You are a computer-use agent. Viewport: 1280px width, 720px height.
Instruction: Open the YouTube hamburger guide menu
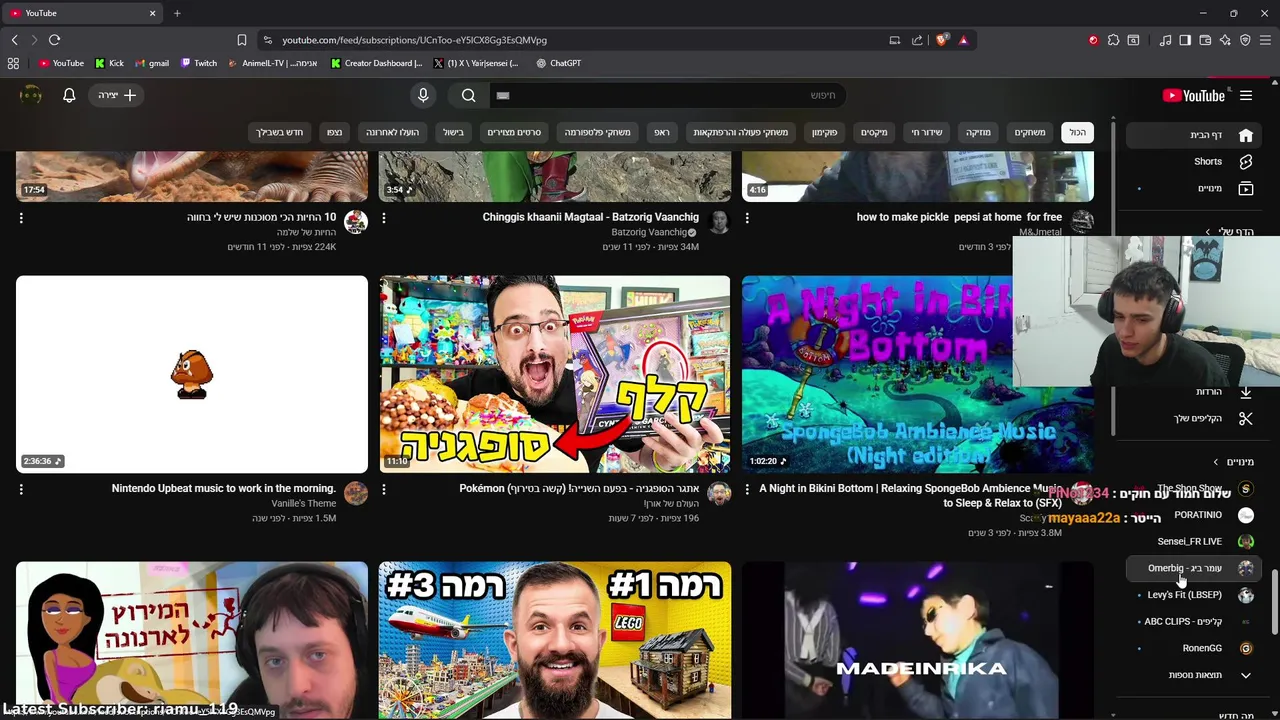(x=1246, y=95)
